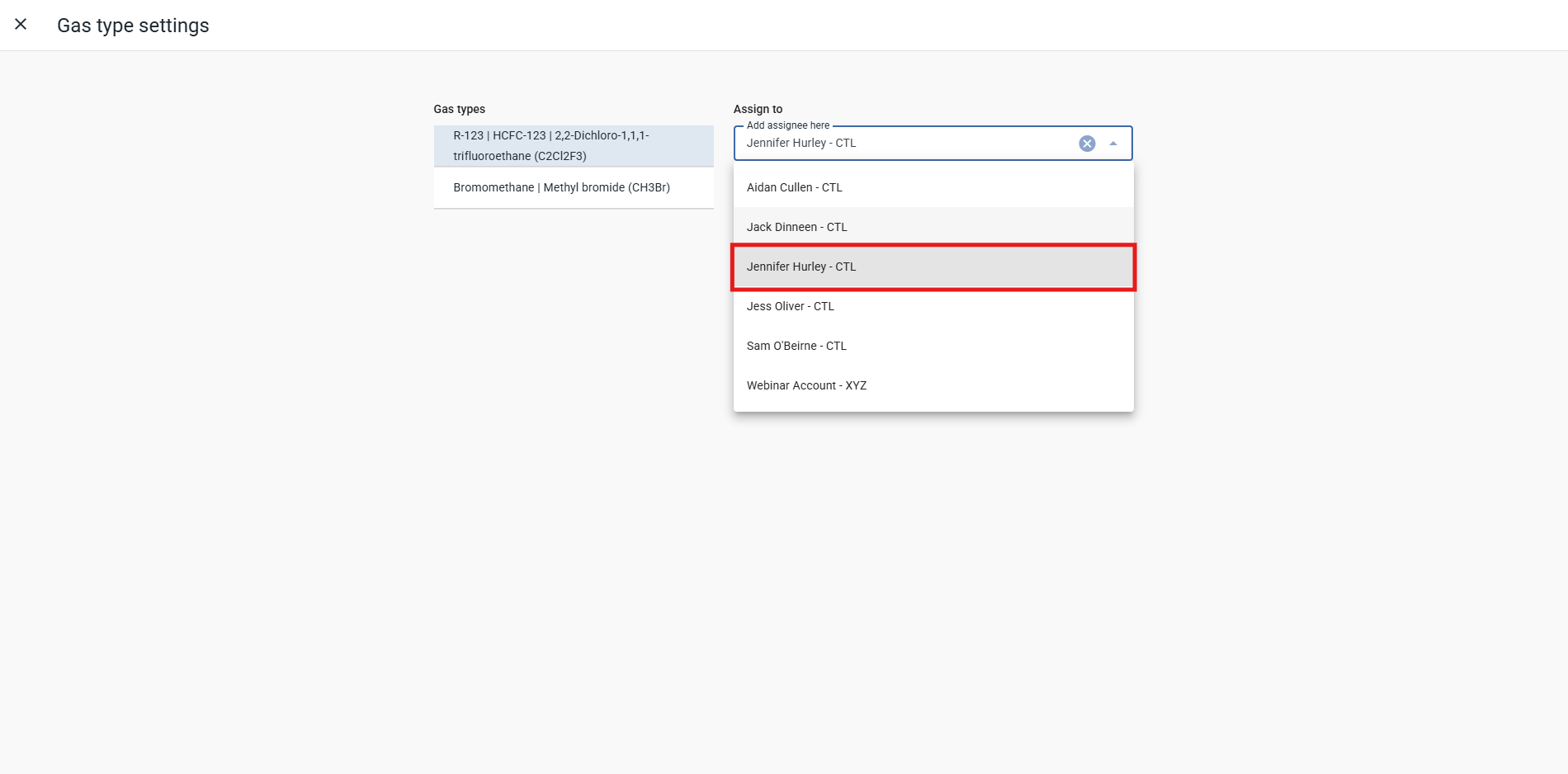The width and height of the screenshot is (1568, 774).
Task: Close the Gas type settings dialog
Action: [x=21, y=25]
